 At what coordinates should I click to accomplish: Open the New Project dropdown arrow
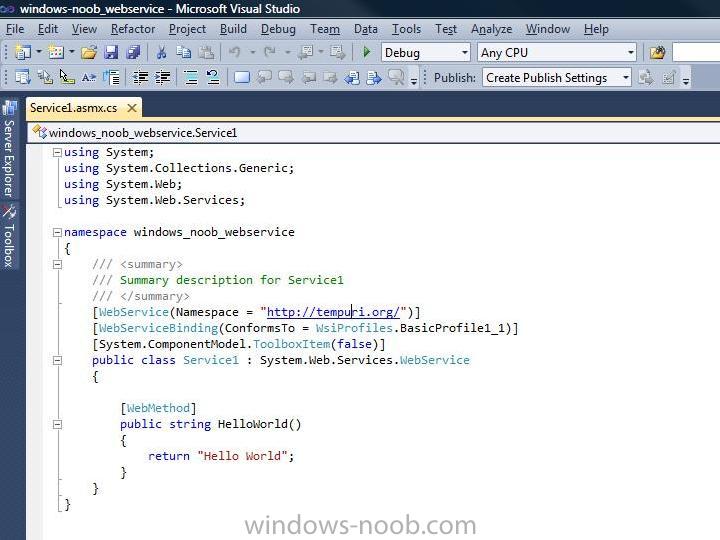39,52
